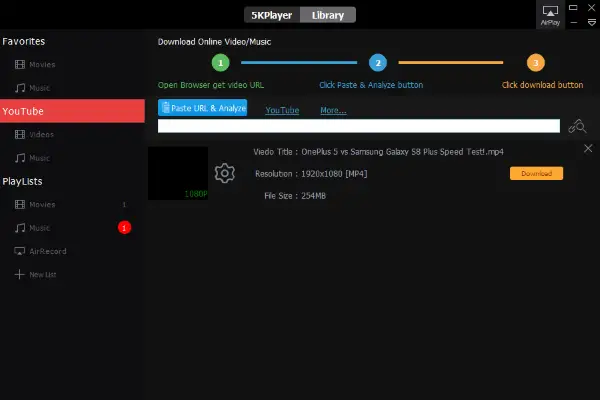Download the OnePlus 5 video
The height and width of the screenshot is (400, 600).
coord(536,173)
